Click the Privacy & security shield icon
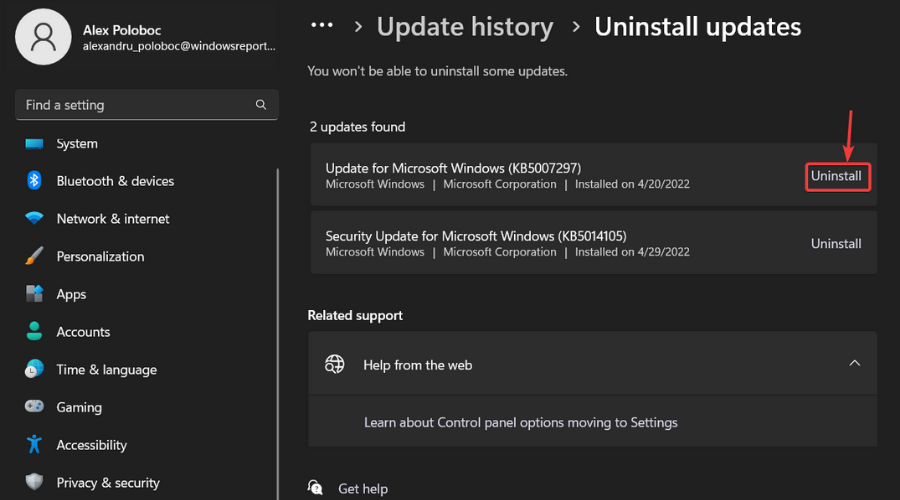 34,482
